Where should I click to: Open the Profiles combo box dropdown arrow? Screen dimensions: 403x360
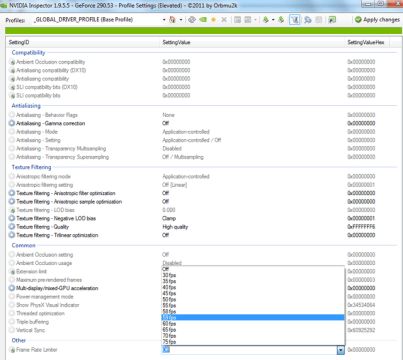(x=164, y=20)
